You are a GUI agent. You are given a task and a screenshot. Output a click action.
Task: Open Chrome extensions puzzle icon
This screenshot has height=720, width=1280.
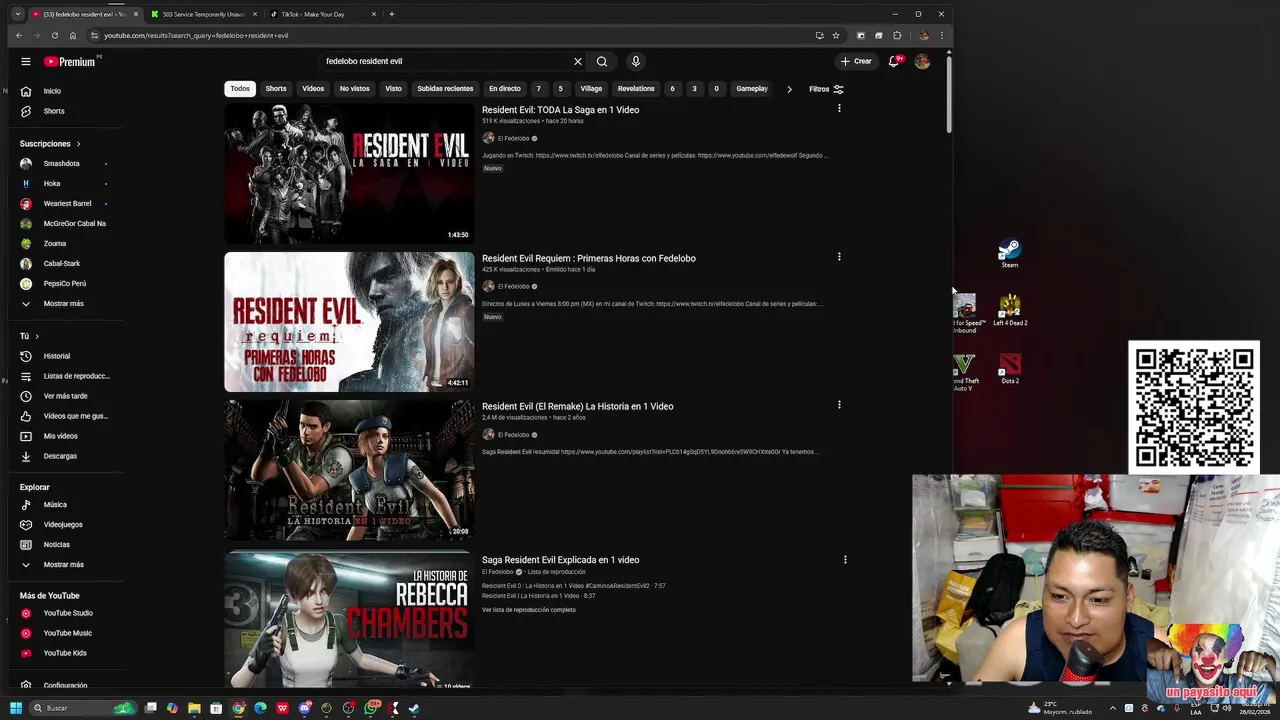(x=897, y=35)
